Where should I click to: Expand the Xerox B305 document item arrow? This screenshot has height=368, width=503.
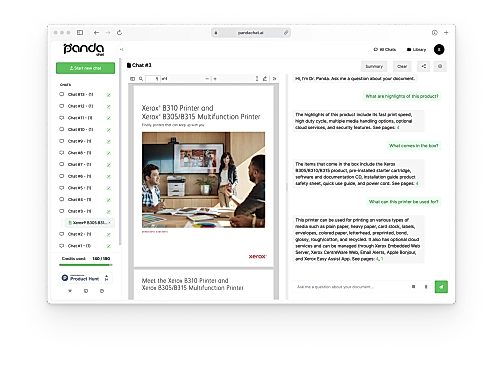coord(110,223)
